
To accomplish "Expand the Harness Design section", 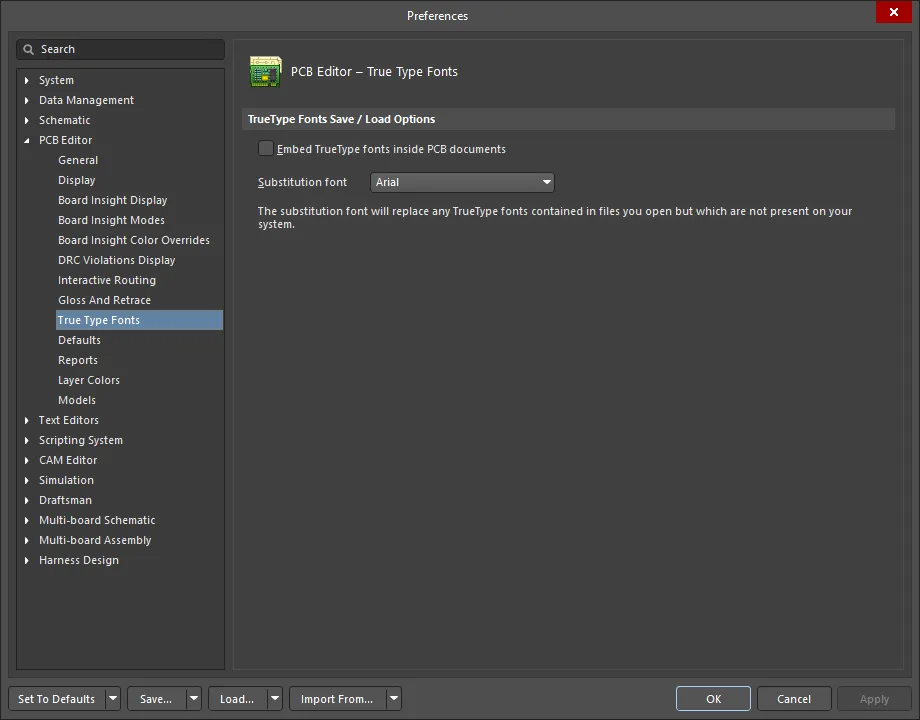I will tap(25, 560).
